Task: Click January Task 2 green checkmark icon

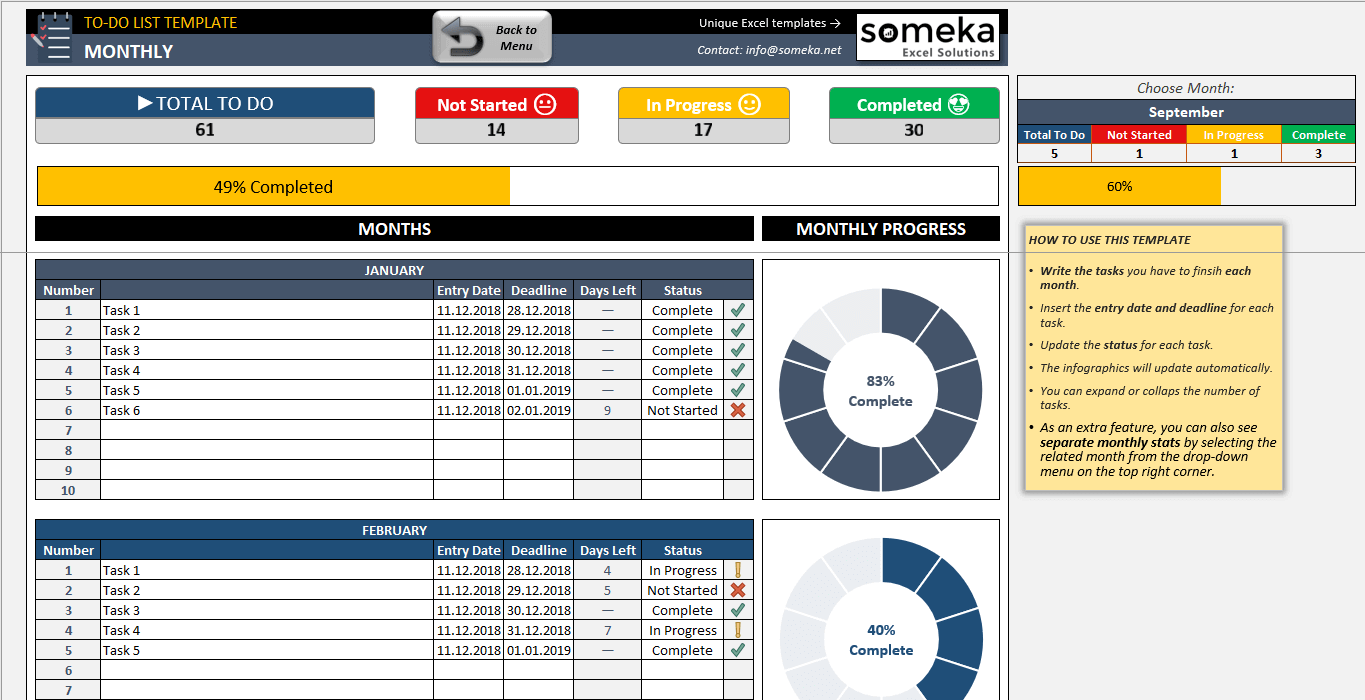Action: 738,330
